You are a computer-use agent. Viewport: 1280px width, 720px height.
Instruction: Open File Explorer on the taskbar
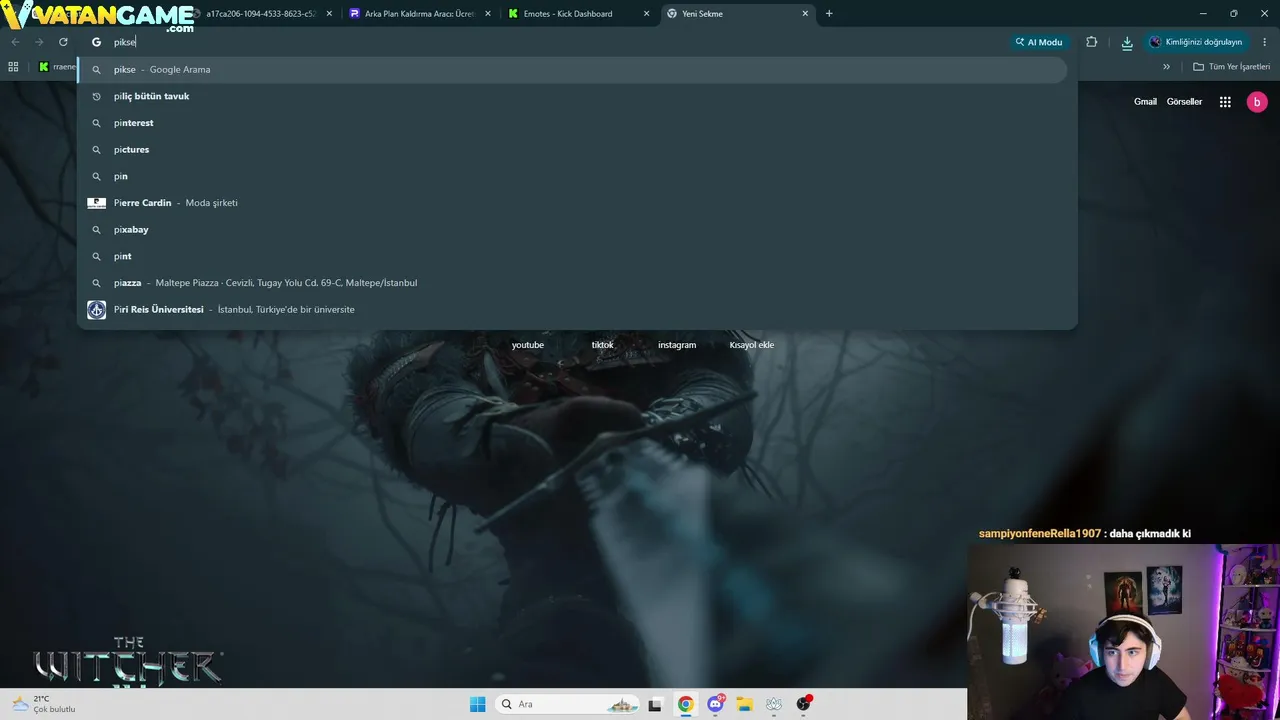[x=744, y=704]
